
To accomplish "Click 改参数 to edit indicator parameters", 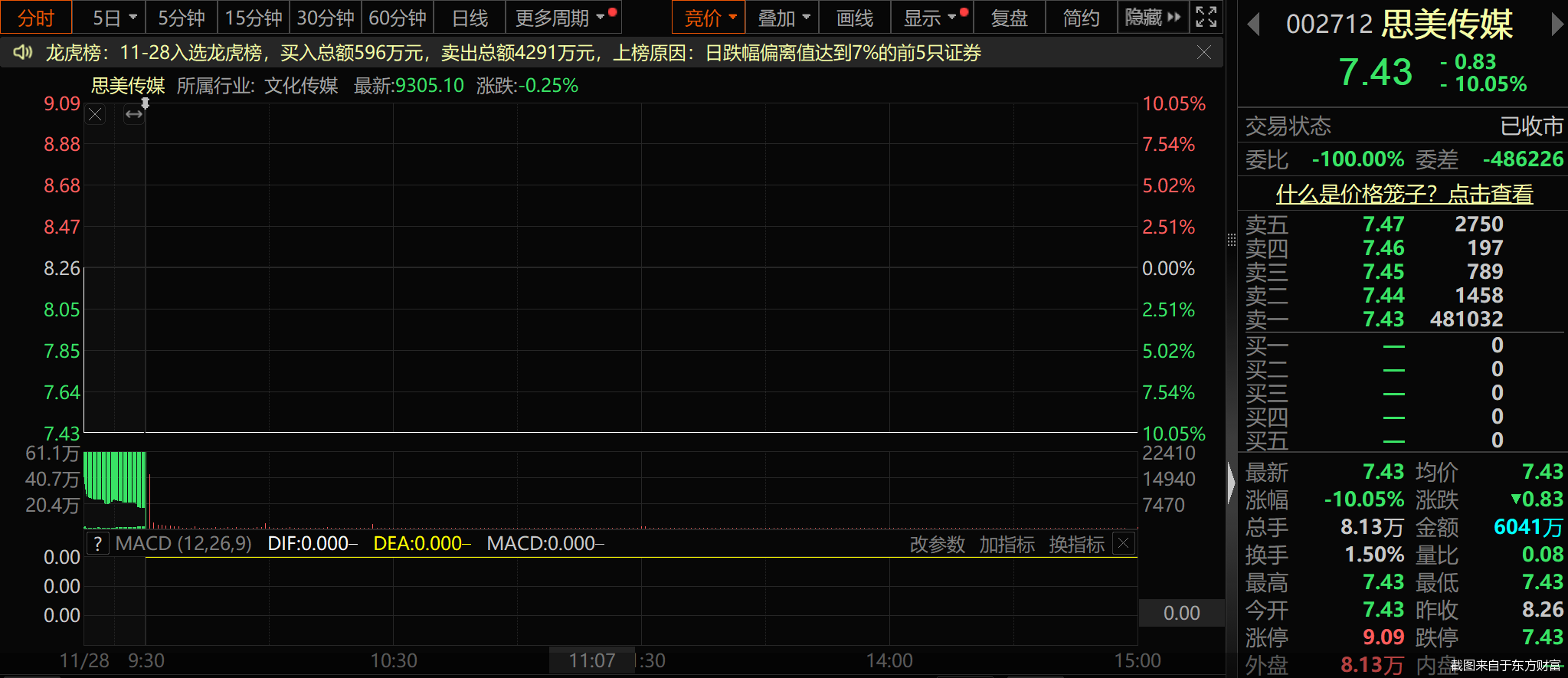I will 938,544.
